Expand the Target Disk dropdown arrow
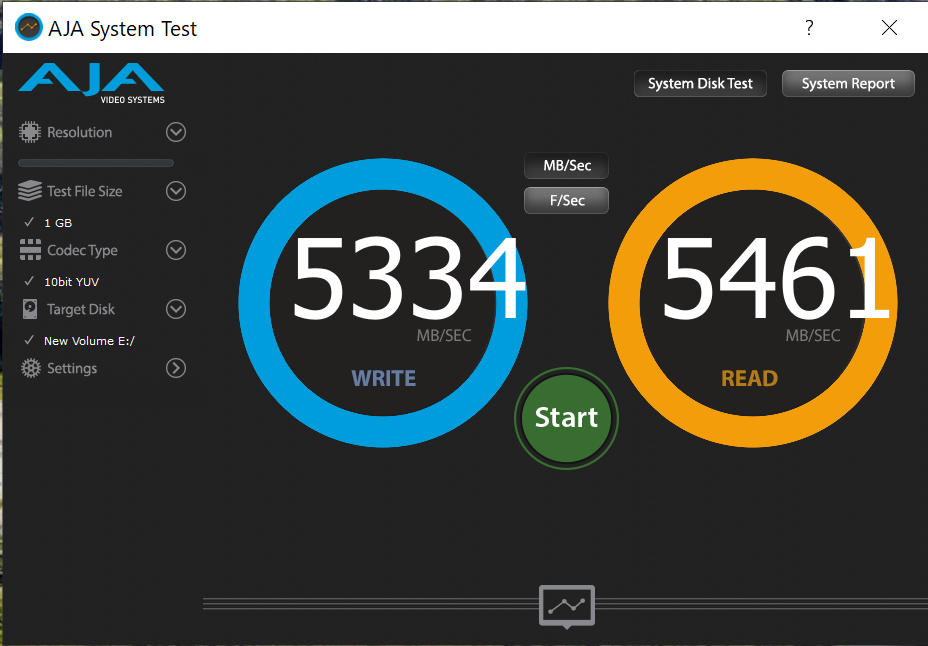Image resolution: width=928 pixels, height=646 pixels. point(176,309)
